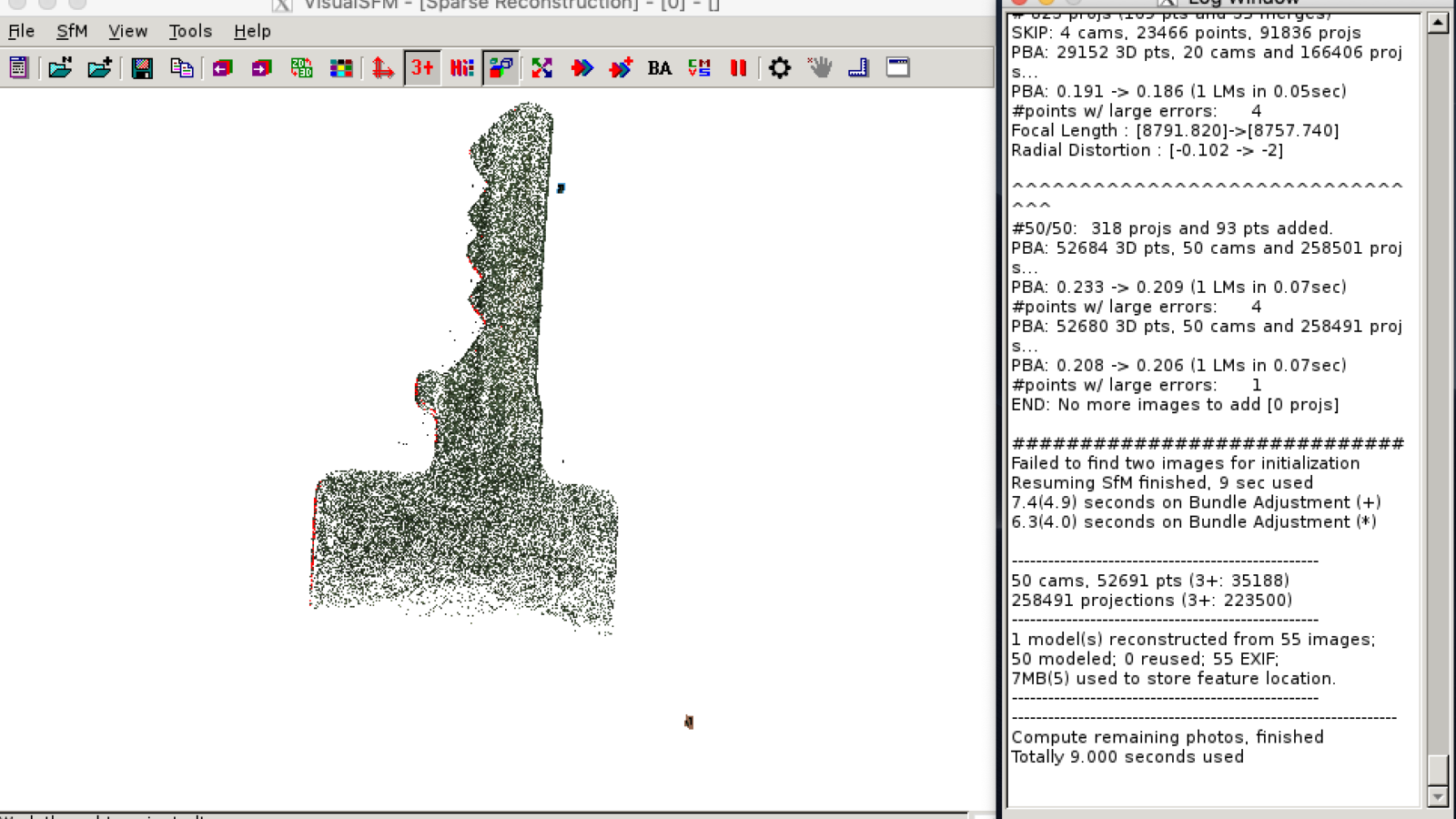Open the File menu
1456x819 pixels.
click(x=21, y=31)
